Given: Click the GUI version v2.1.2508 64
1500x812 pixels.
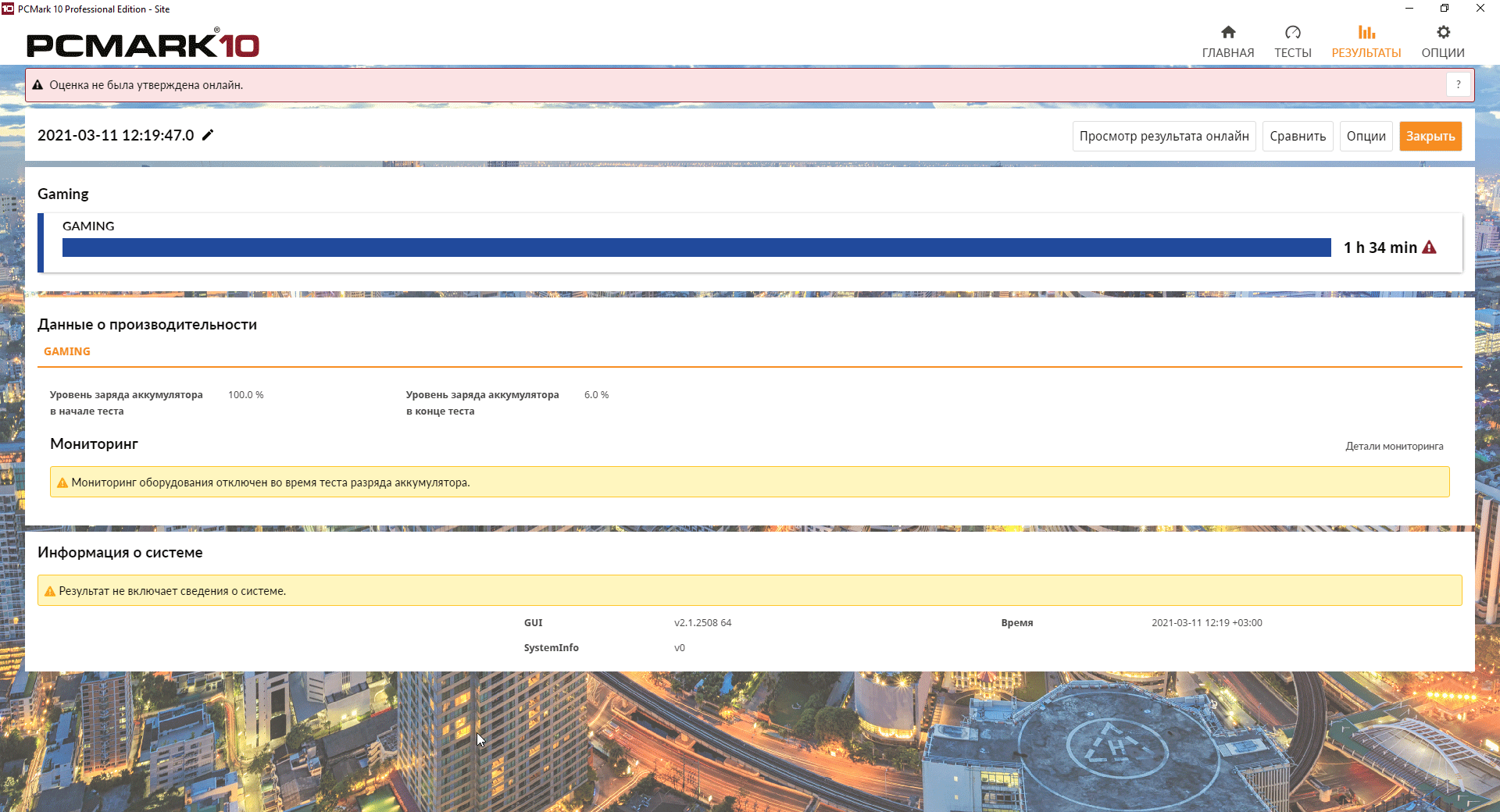Looking at the screenshot, I should (x=703, y=623).
